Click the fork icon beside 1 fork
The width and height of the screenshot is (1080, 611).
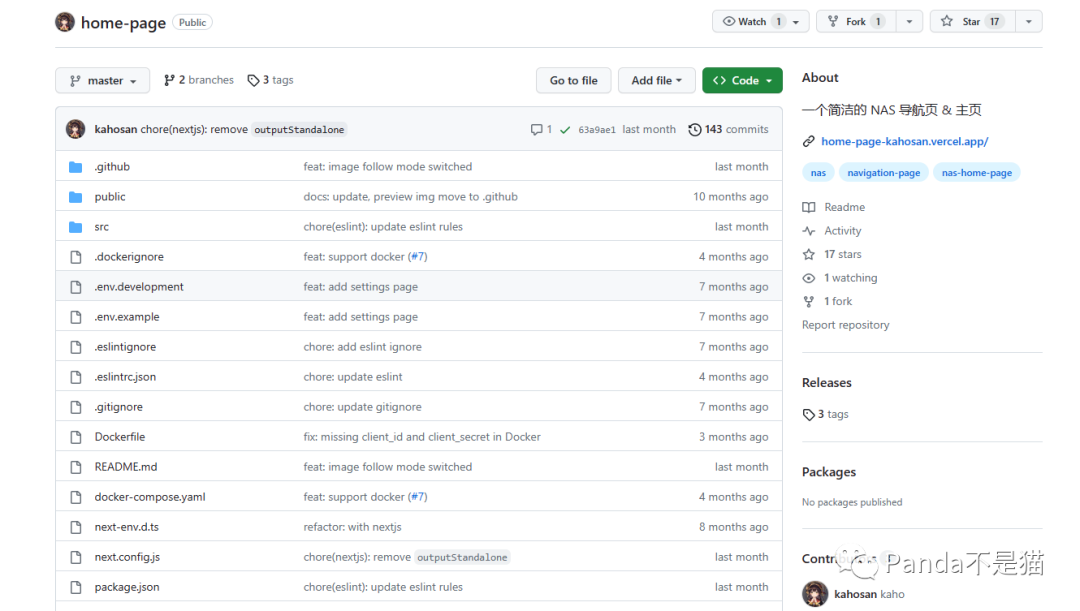809,301
